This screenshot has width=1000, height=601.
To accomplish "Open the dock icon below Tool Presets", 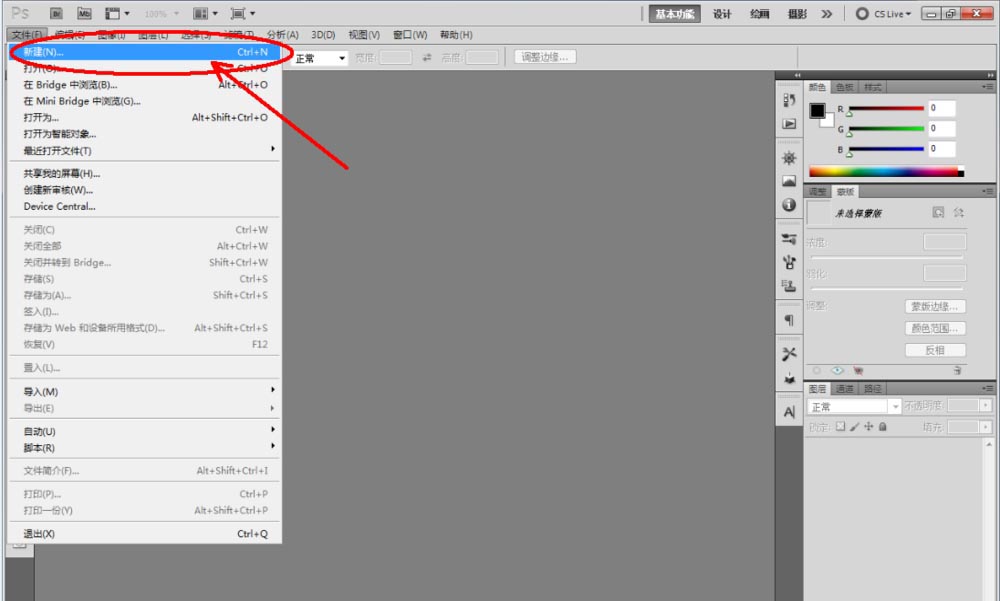I will click(789, 378).
